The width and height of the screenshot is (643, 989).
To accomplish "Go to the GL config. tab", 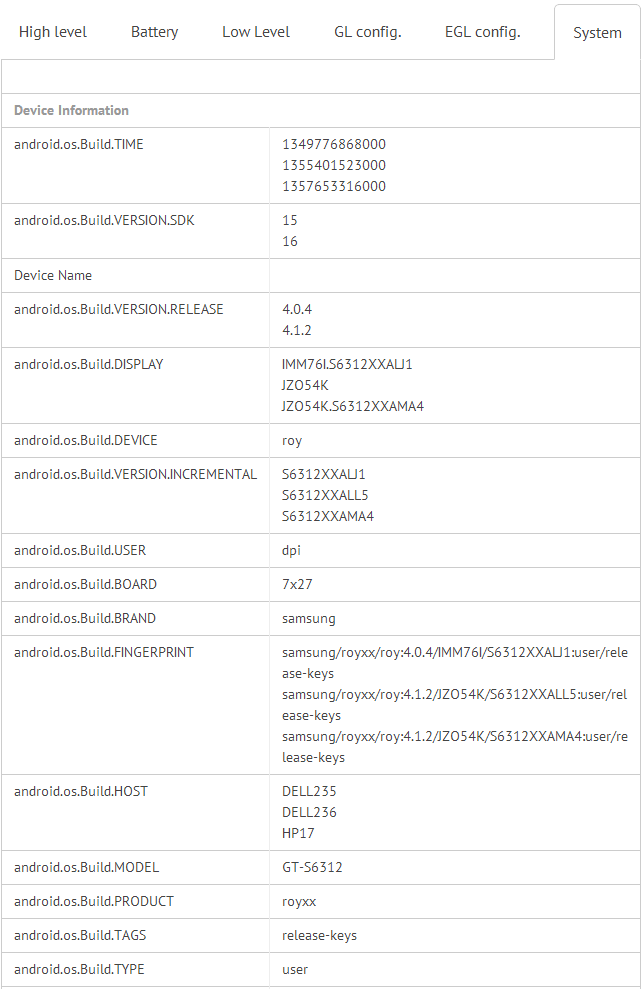I will 368,32.
